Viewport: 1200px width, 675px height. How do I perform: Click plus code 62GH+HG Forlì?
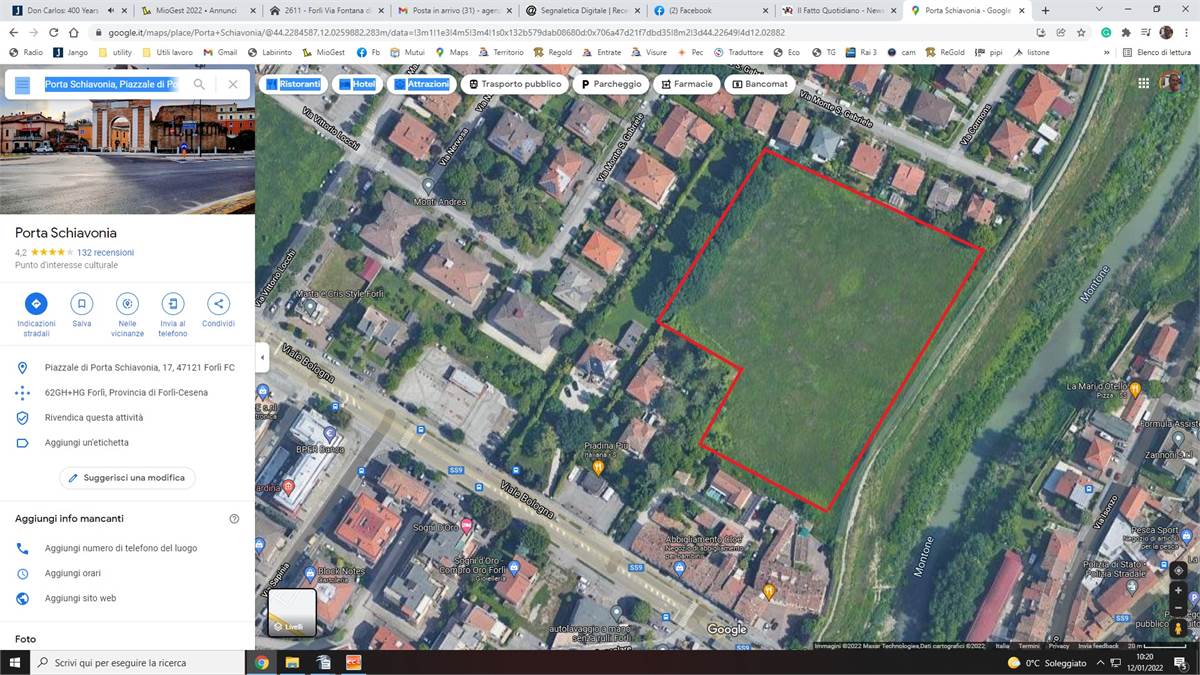tap(127, 393)
